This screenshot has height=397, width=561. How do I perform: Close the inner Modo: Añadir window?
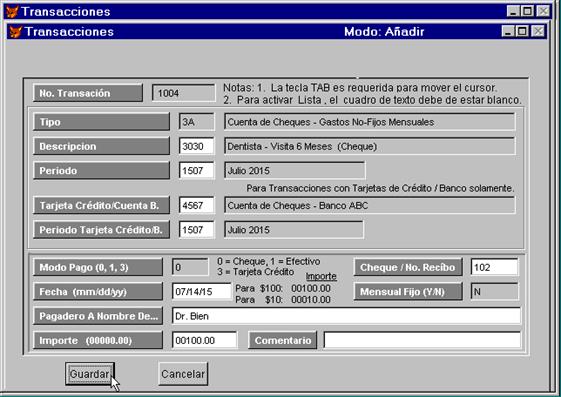point(538,31)
